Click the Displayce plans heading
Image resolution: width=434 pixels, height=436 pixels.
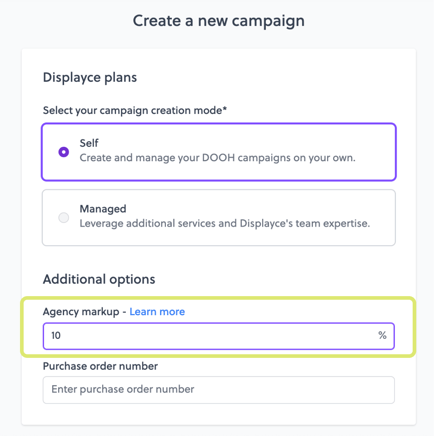pos(90,78)
